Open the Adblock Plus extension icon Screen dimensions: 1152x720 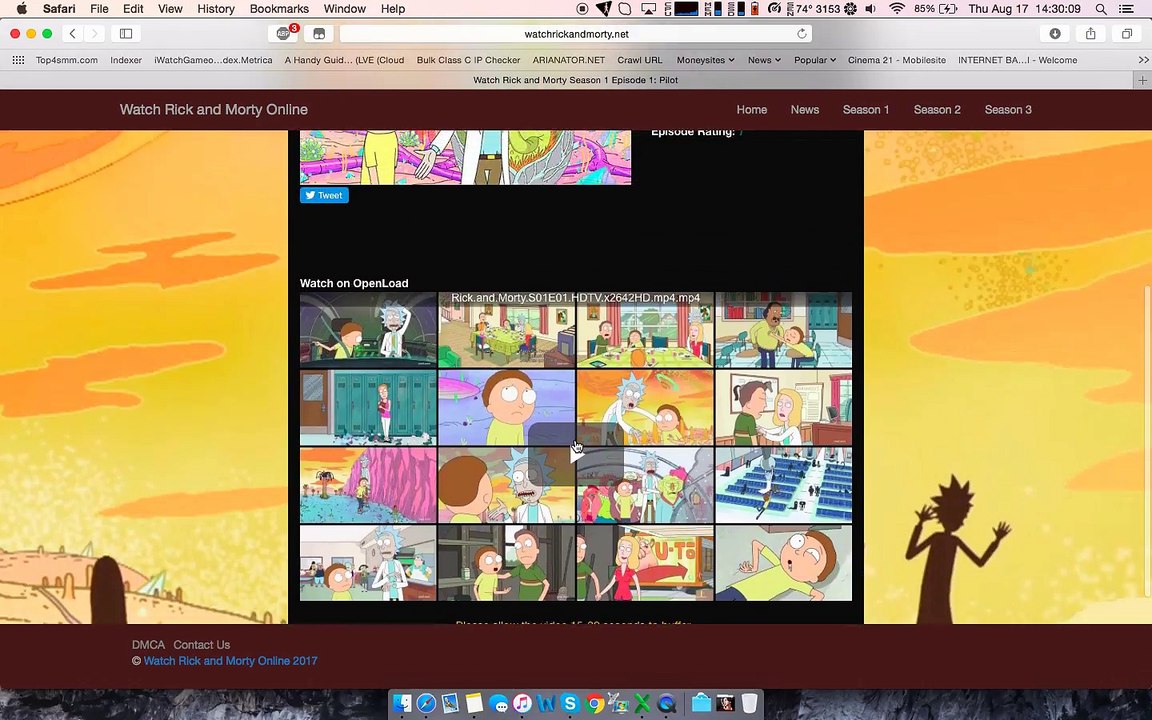tap(283, 33)
